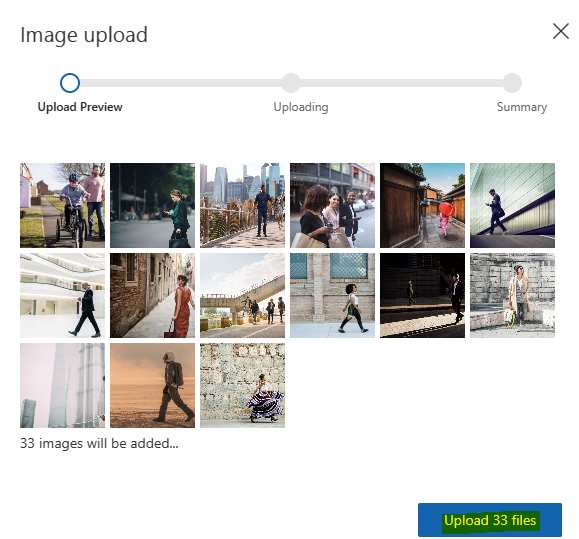Pick thumbnail of astronaut walking on beach
The width and height of the screenshot is (579, 539).
tap(153, 385)
